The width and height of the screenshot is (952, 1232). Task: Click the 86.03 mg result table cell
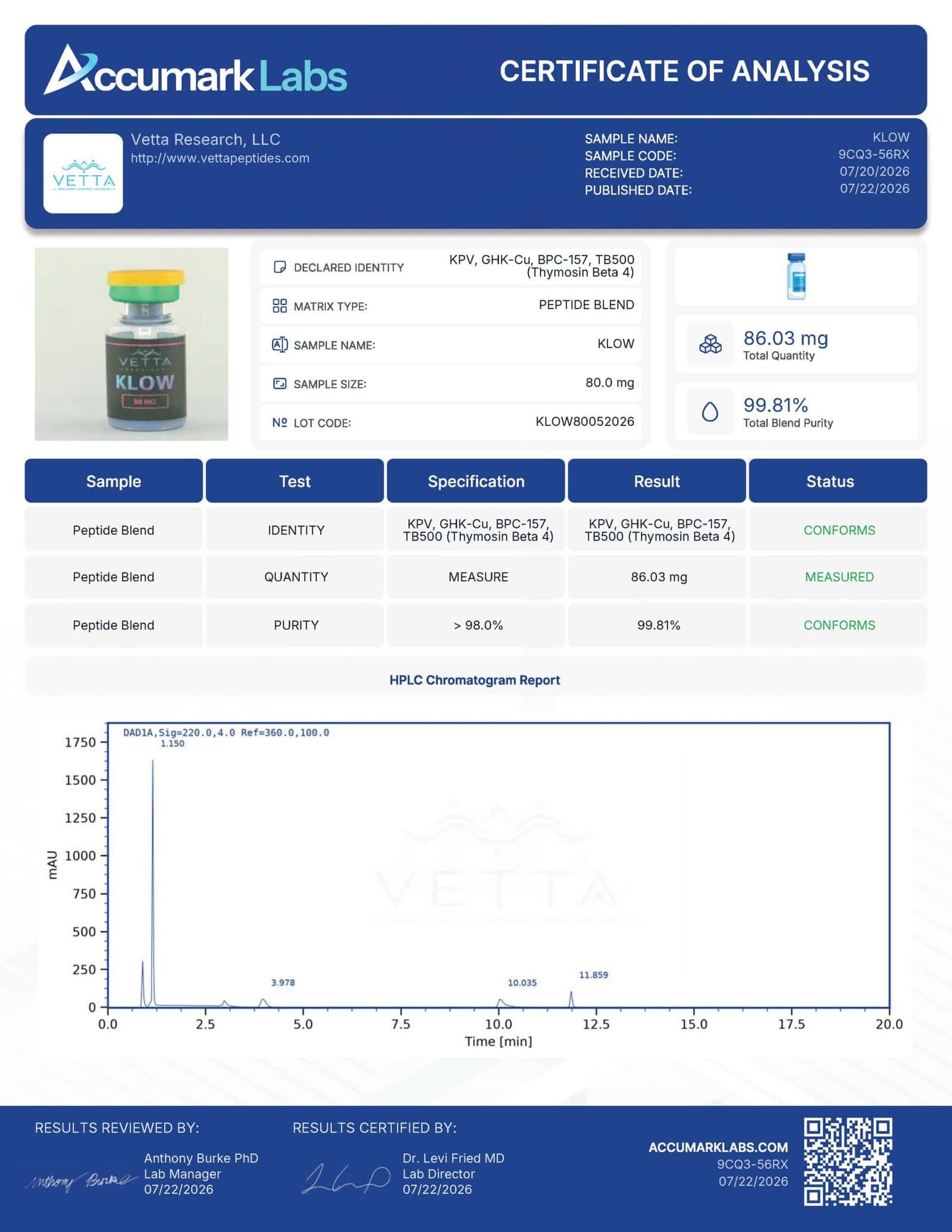pyautogui.click(x=657, y=576)
